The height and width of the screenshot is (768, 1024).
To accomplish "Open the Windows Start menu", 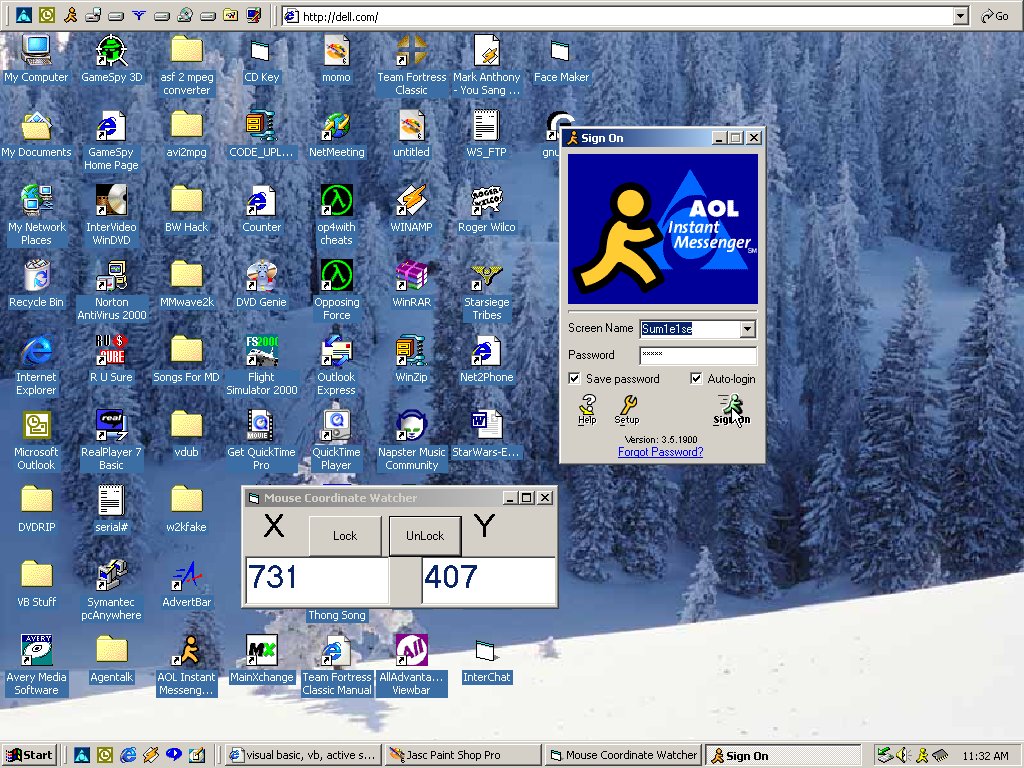I will (x=30, y=755).
